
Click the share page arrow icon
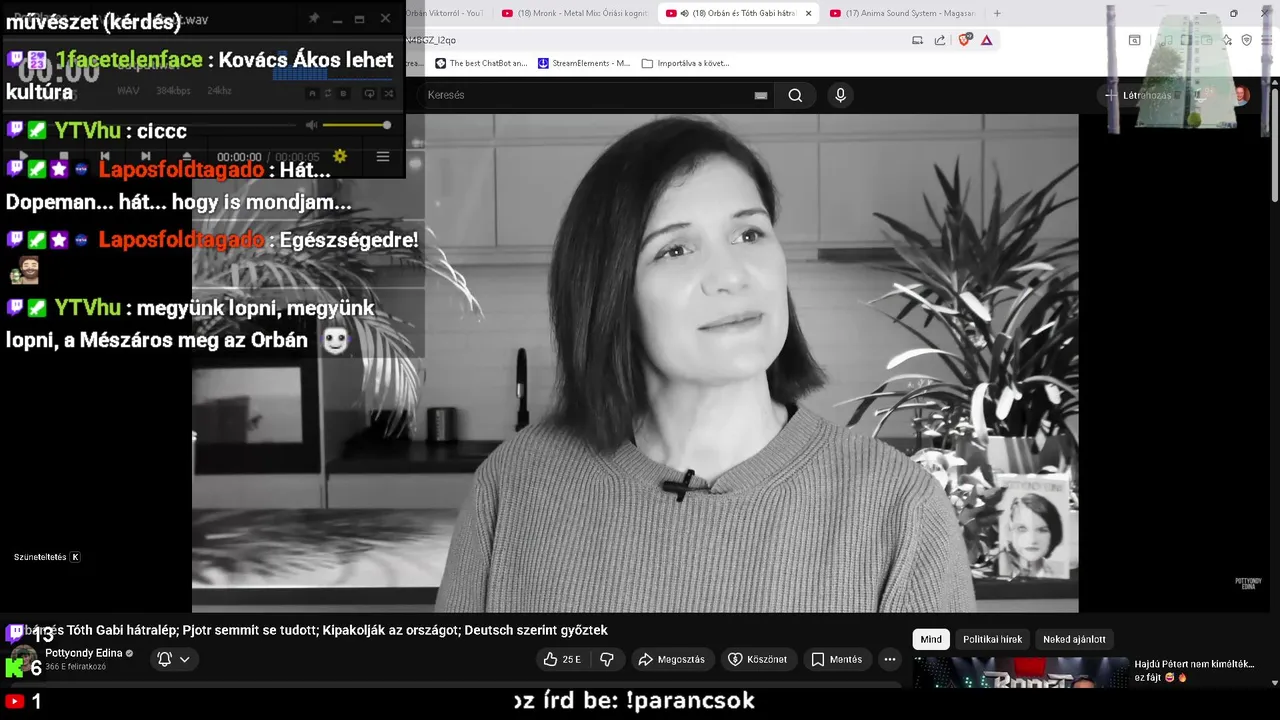(940, 40)
